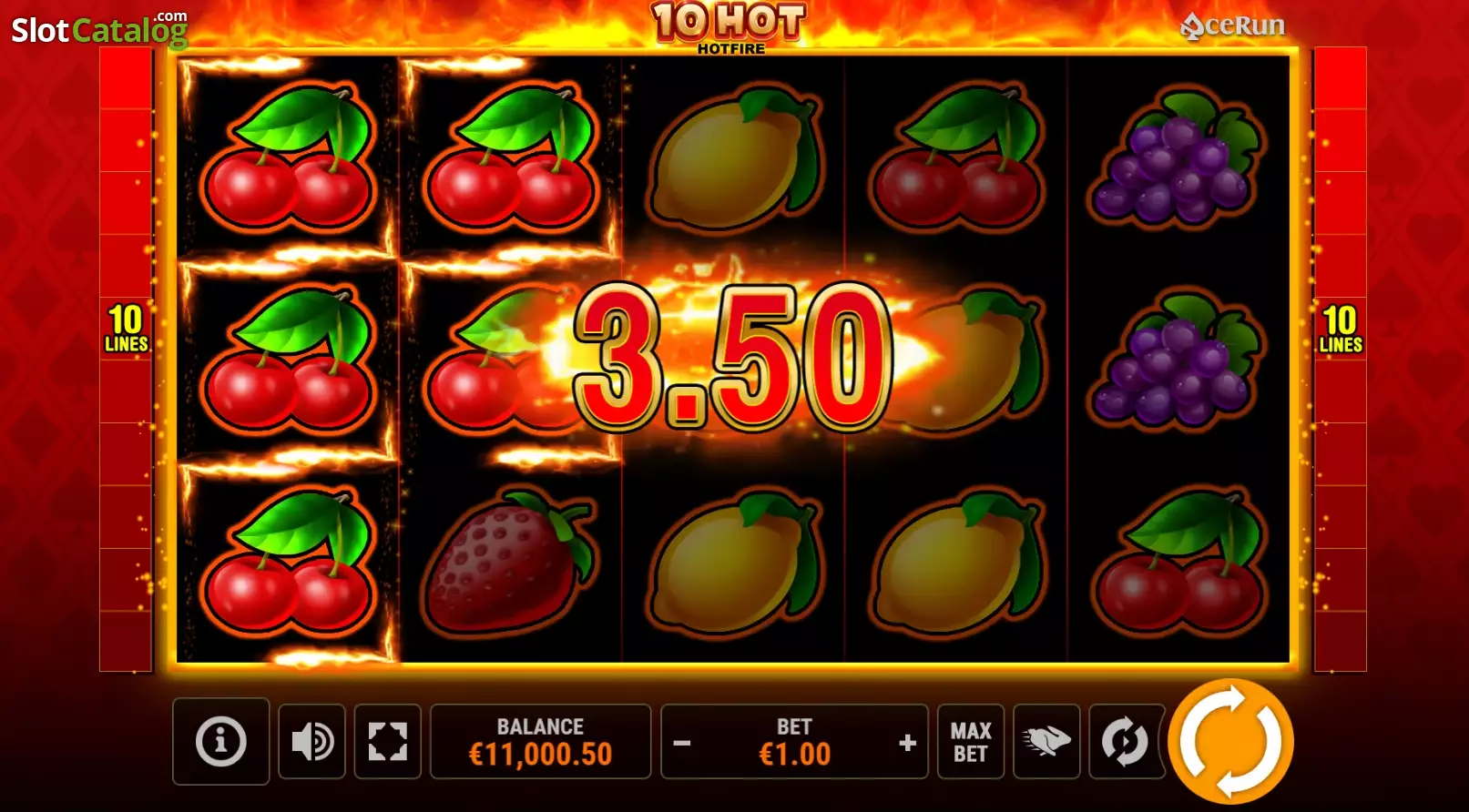Image resolution: width=1469 pixels, height=812 pixels.
Task: Start autoplay with the circular arrows icon
Action: click(x=1125, y=741)
